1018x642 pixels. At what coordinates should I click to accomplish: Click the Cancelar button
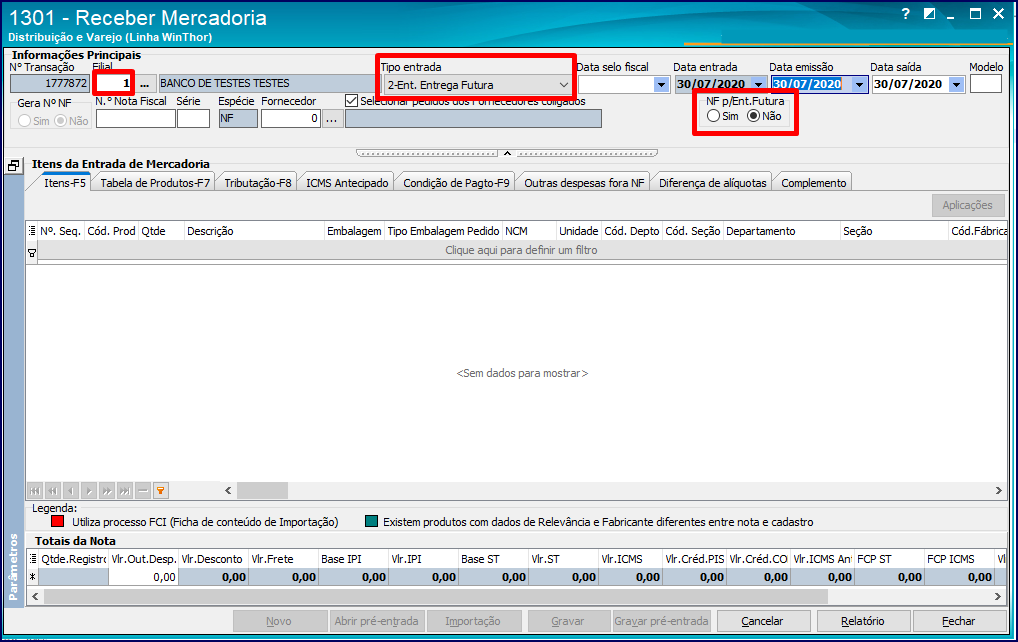pyautogui.click(x=763, y=621)
